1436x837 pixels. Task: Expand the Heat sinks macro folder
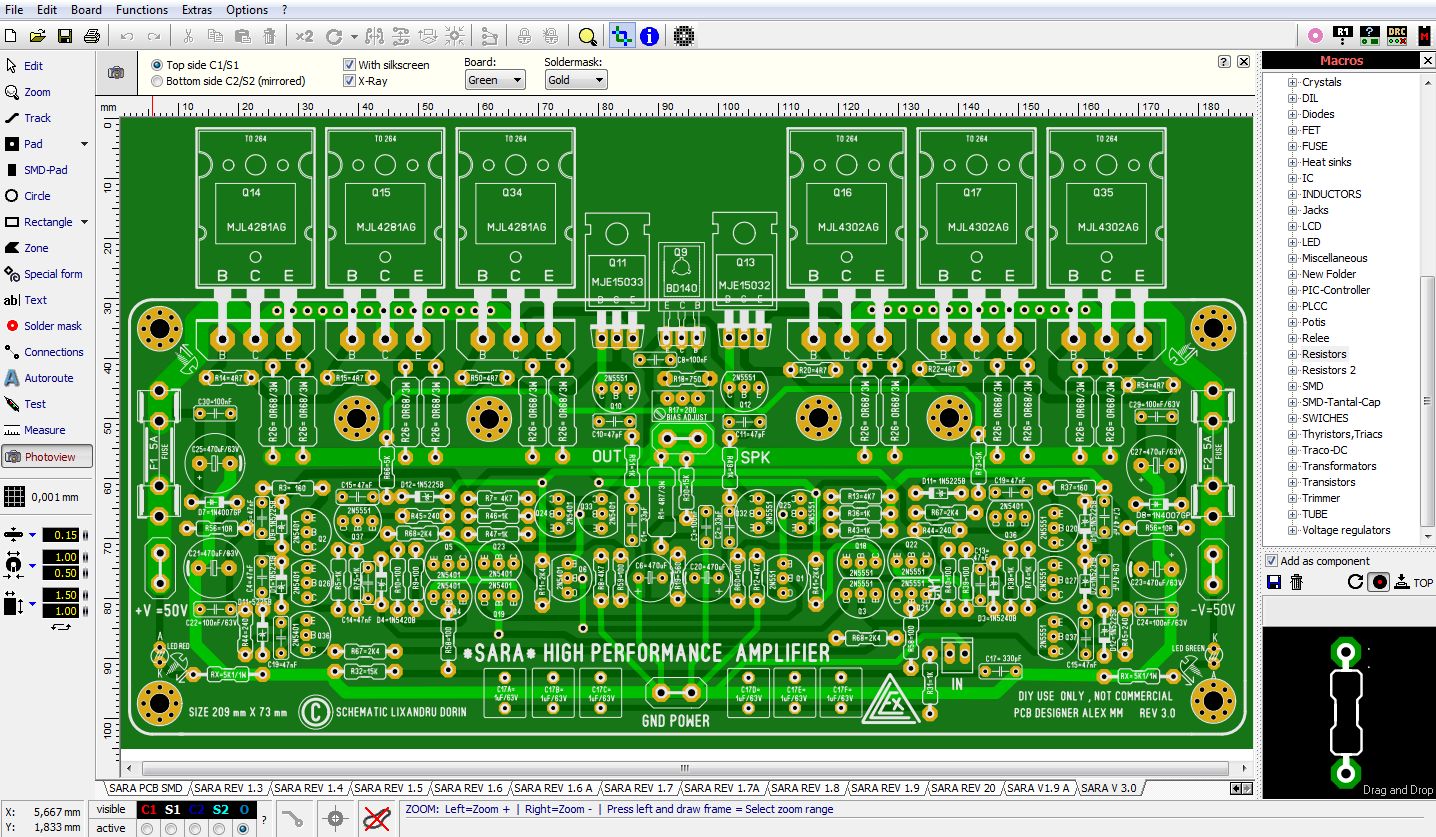tap(1292, 162)
